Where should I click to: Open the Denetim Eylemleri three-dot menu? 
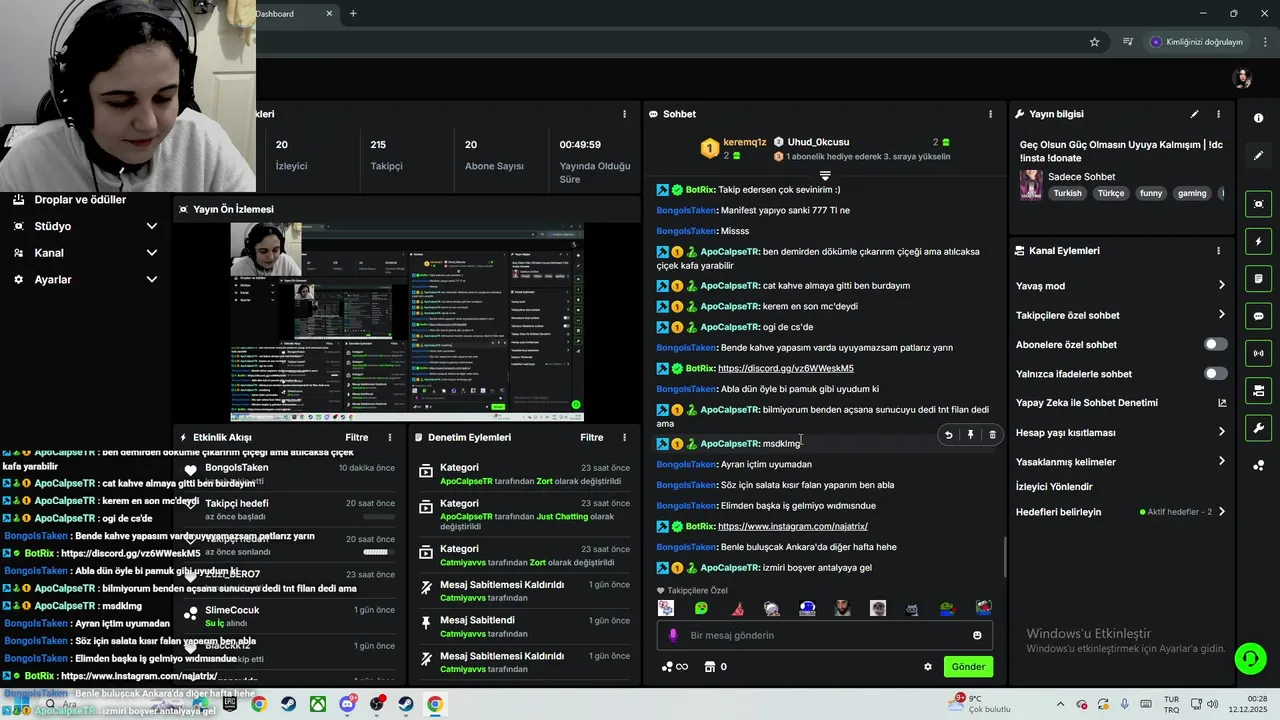tap(624, 437)
